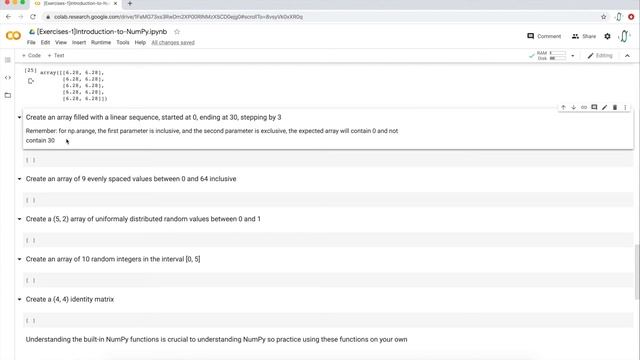Collapse the identity matrix section
The image size is (640, 360).
coord(19,299)
